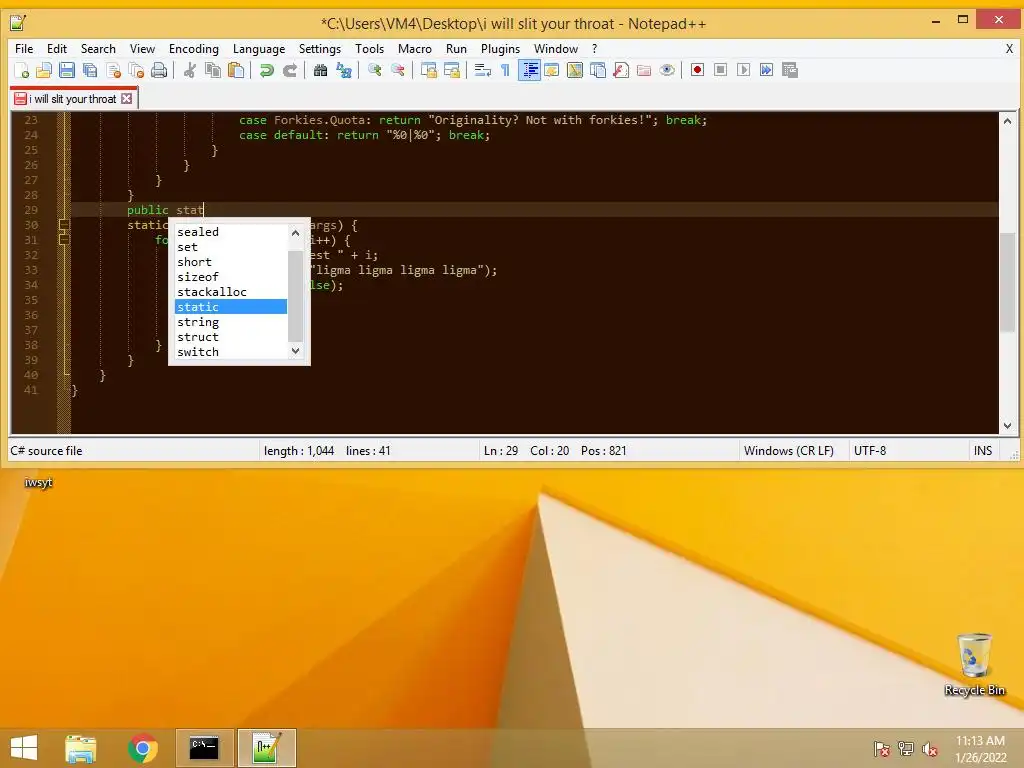Click the Open file folder icon
This screenshot has height=768, width=1024.
point(44,70)
